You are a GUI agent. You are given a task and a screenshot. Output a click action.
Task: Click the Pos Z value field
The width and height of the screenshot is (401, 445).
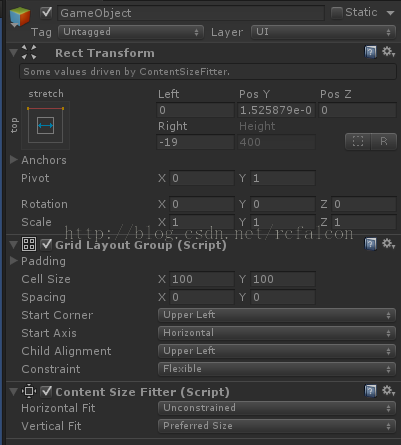pos(357,110)
